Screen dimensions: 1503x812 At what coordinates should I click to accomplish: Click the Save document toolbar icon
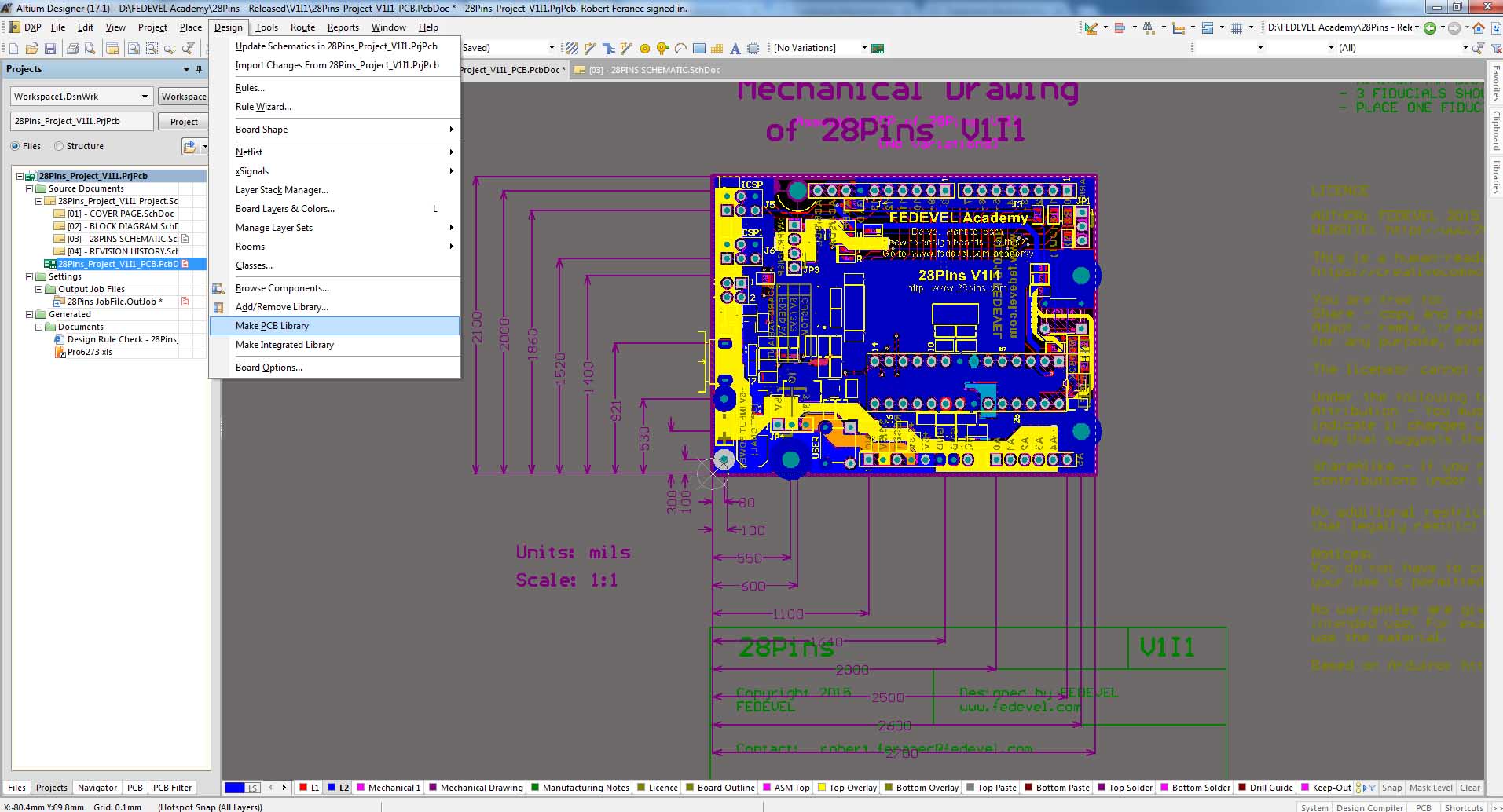click(50, 49)
